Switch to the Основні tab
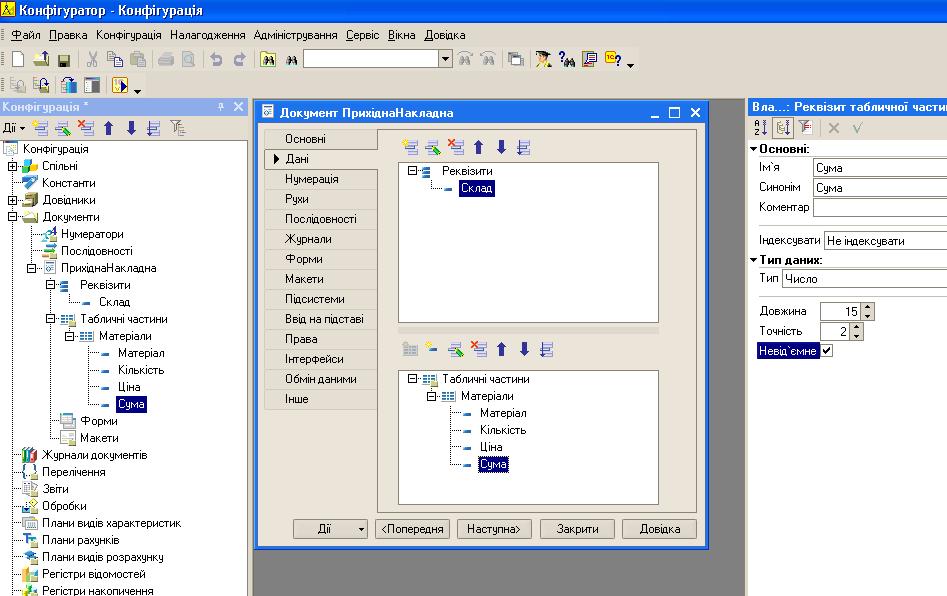This screenshot has width=947, height=596. click(x=321, y=139)
